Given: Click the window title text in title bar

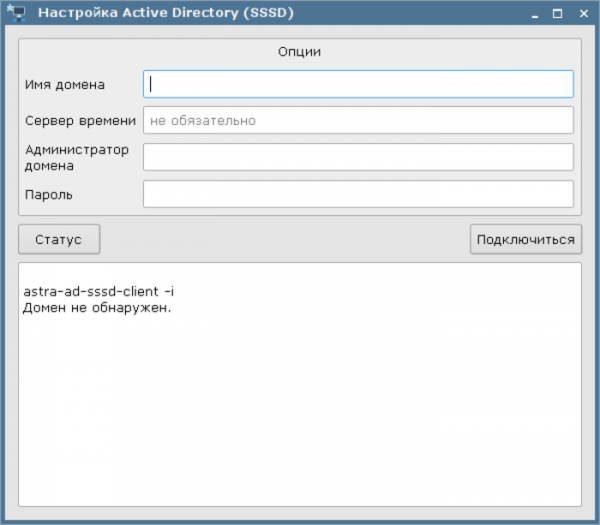Looking at the screenshot, I should click(x=165, y=14).
